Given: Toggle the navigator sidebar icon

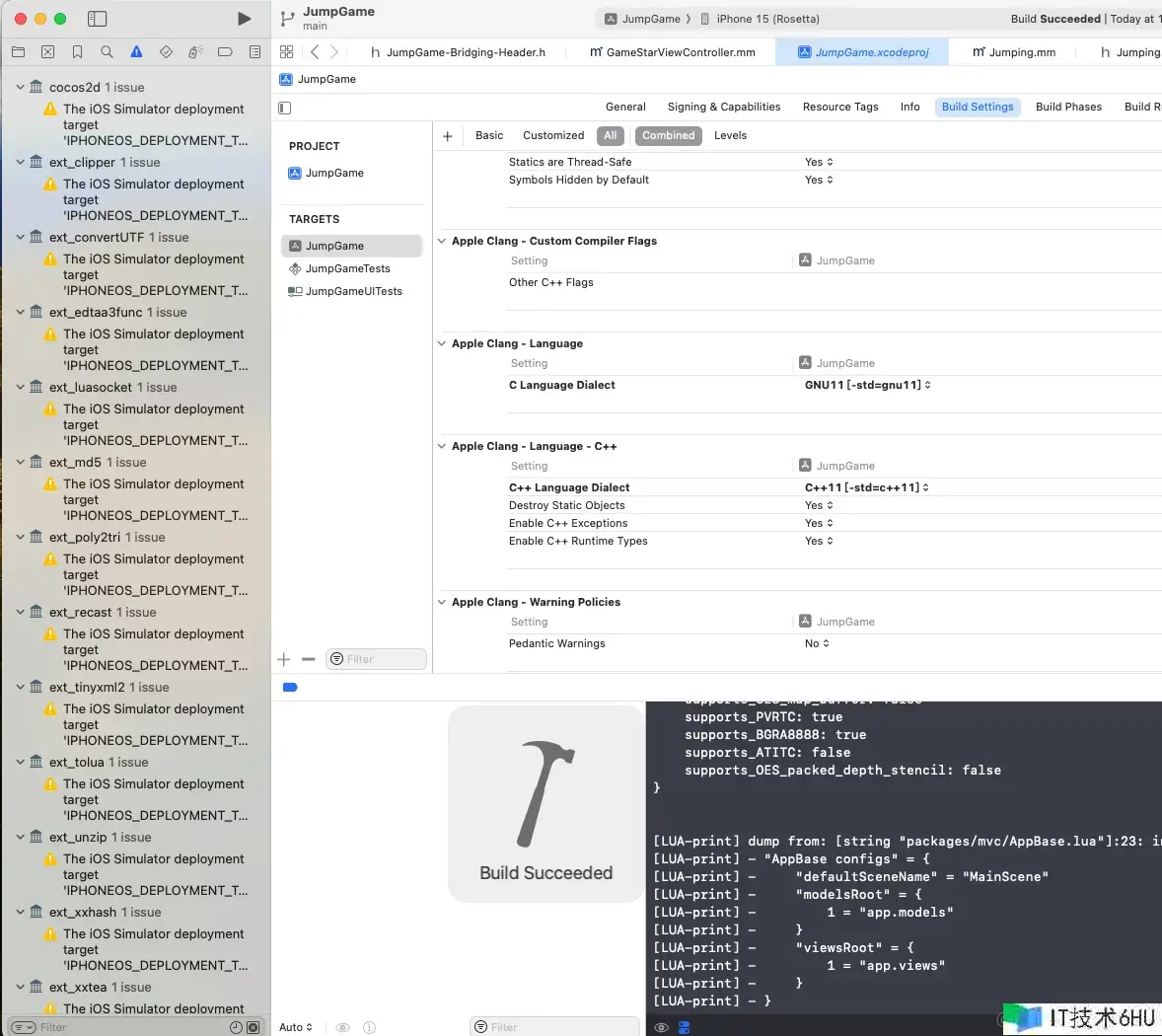Looking at the screenshot, I should (97, 19).
